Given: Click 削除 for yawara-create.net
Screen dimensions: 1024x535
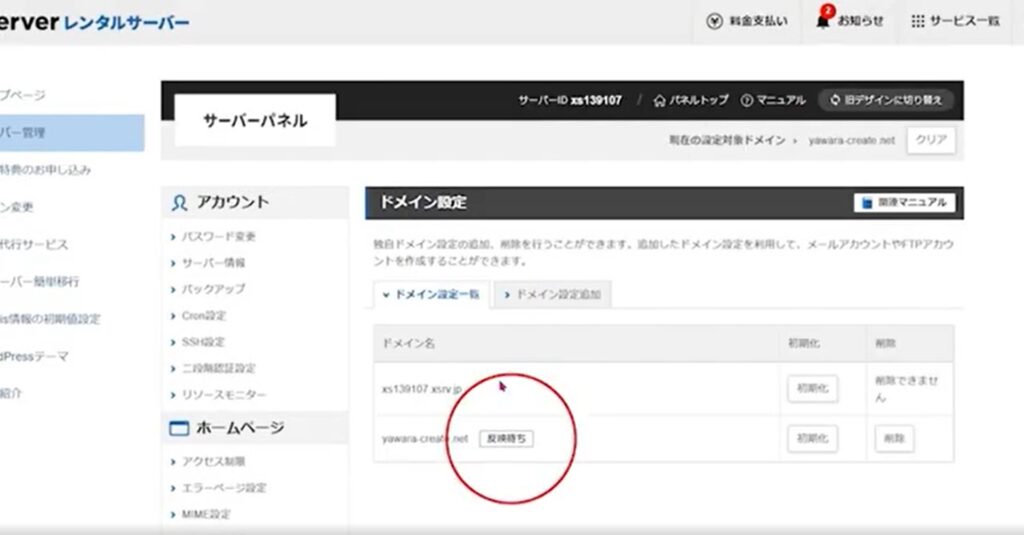Looking at the screenshot, I should (x=894, y=438).
